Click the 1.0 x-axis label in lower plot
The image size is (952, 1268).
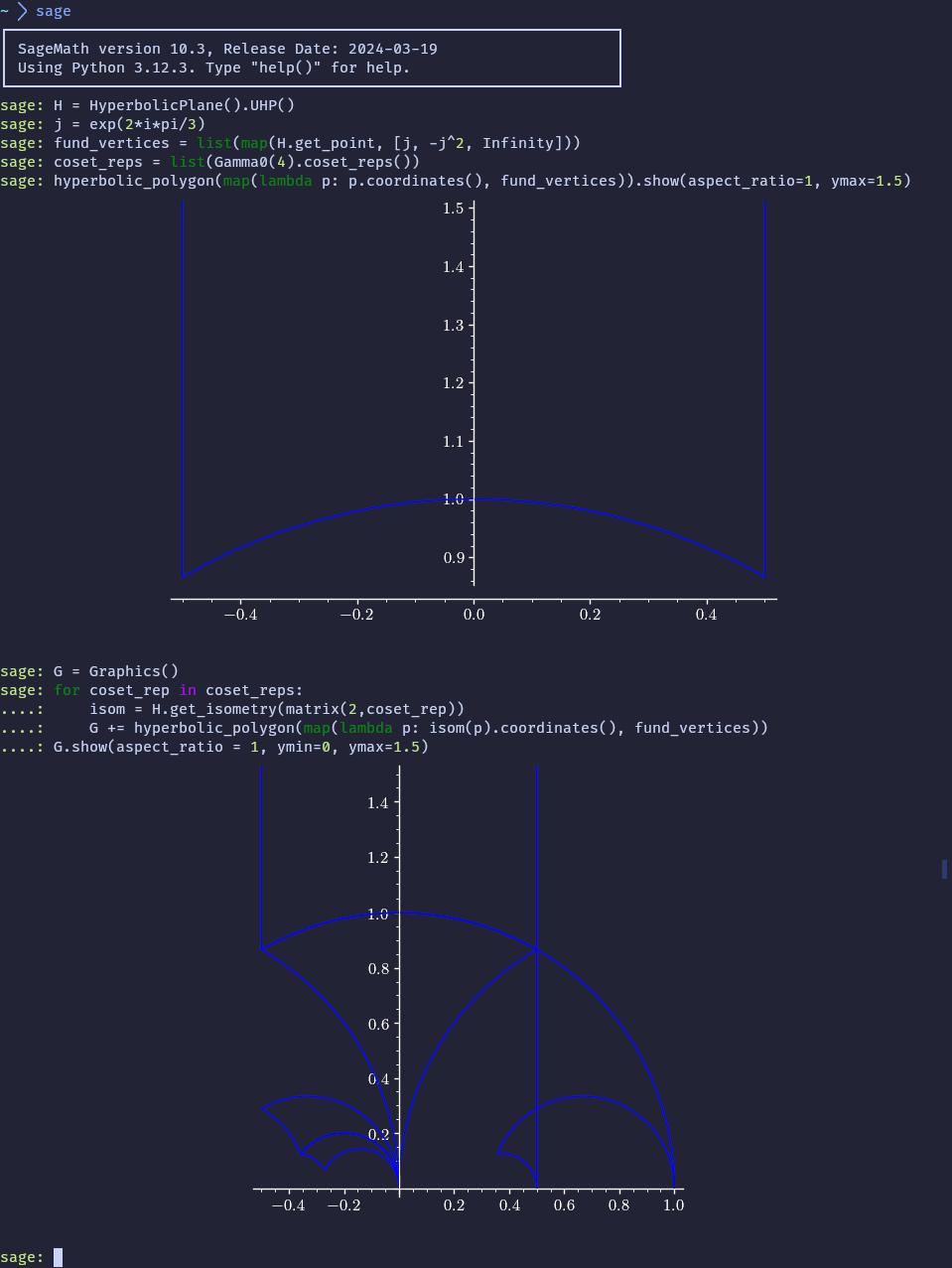673,1205
